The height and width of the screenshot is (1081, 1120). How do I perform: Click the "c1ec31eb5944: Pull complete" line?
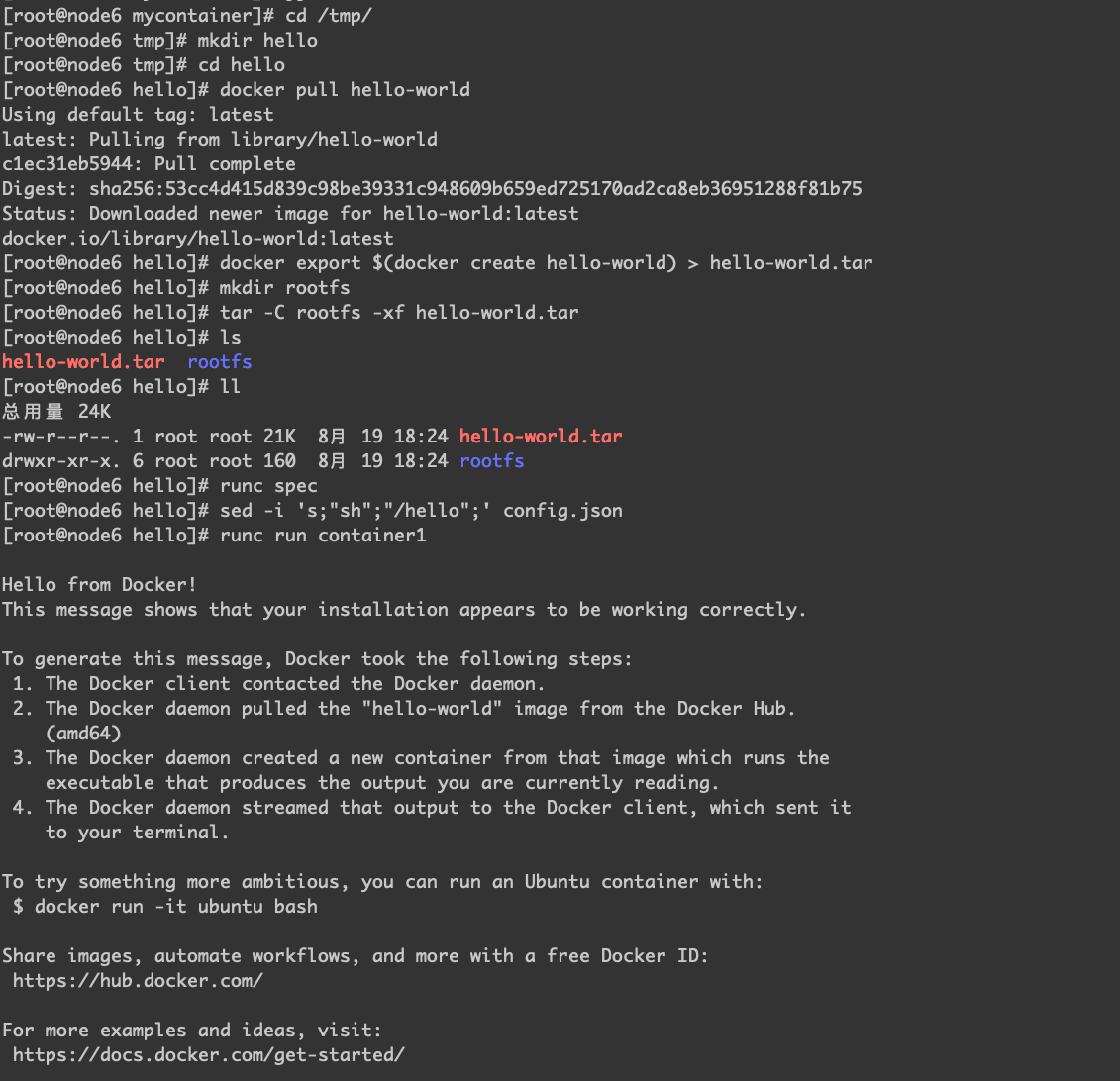click(149, 164)
